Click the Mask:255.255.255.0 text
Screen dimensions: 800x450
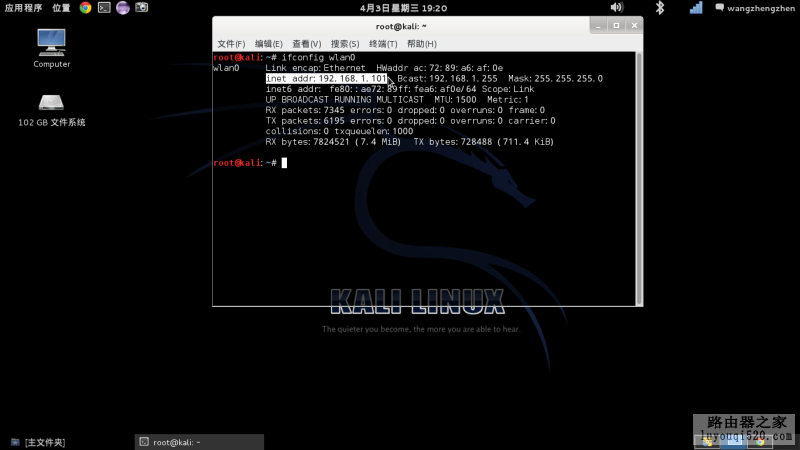(x=555, y=79)
